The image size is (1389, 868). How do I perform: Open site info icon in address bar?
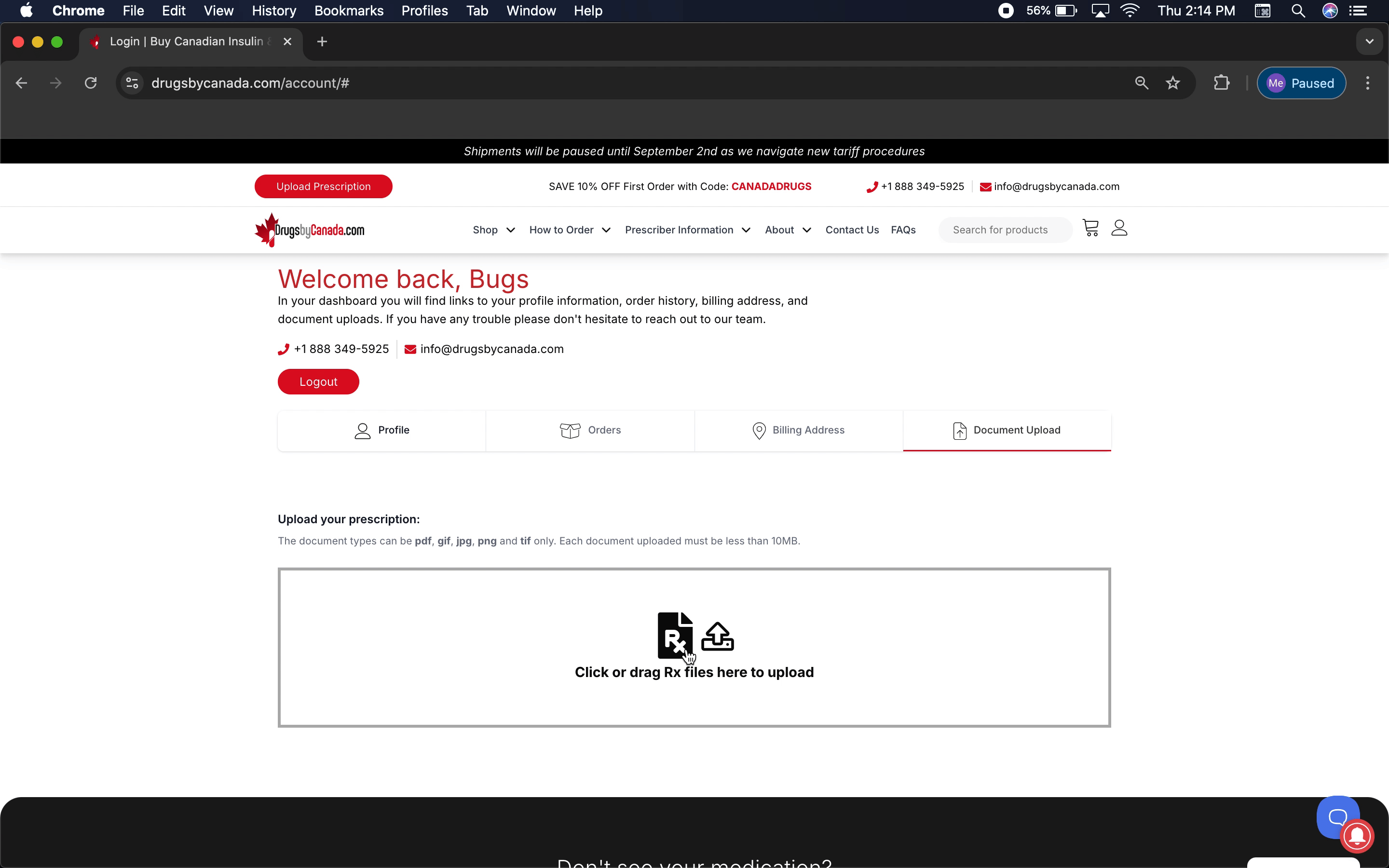132,83
